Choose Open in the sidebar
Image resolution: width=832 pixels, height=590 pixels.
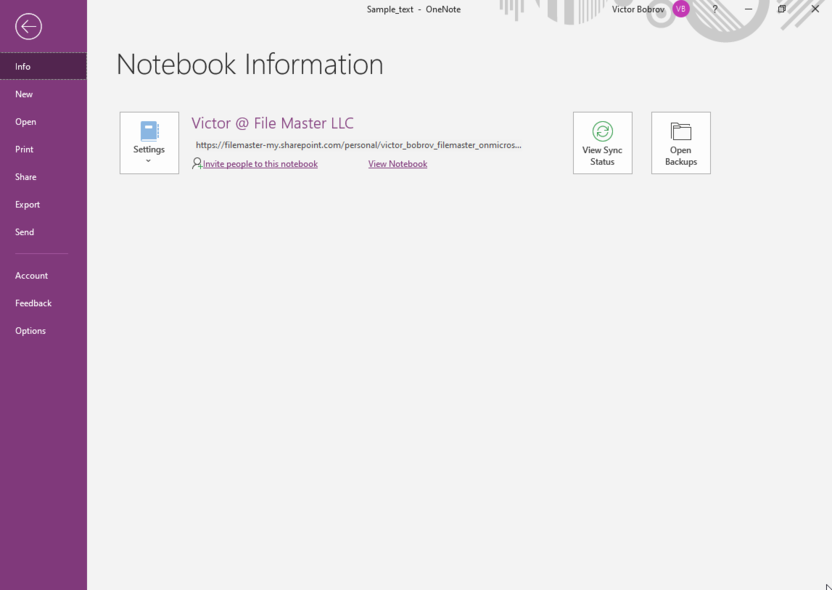(44, 122)
